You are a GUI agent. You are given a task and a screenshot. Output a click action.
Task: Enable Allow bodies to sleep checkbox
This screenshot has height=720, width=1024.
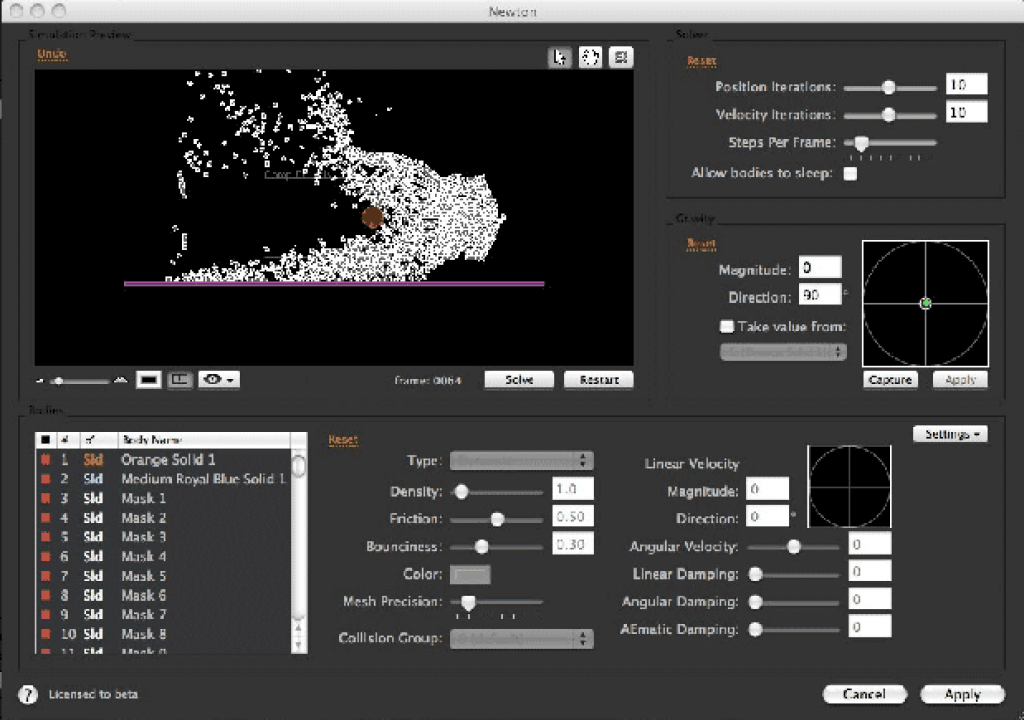(x=850, y=173)
